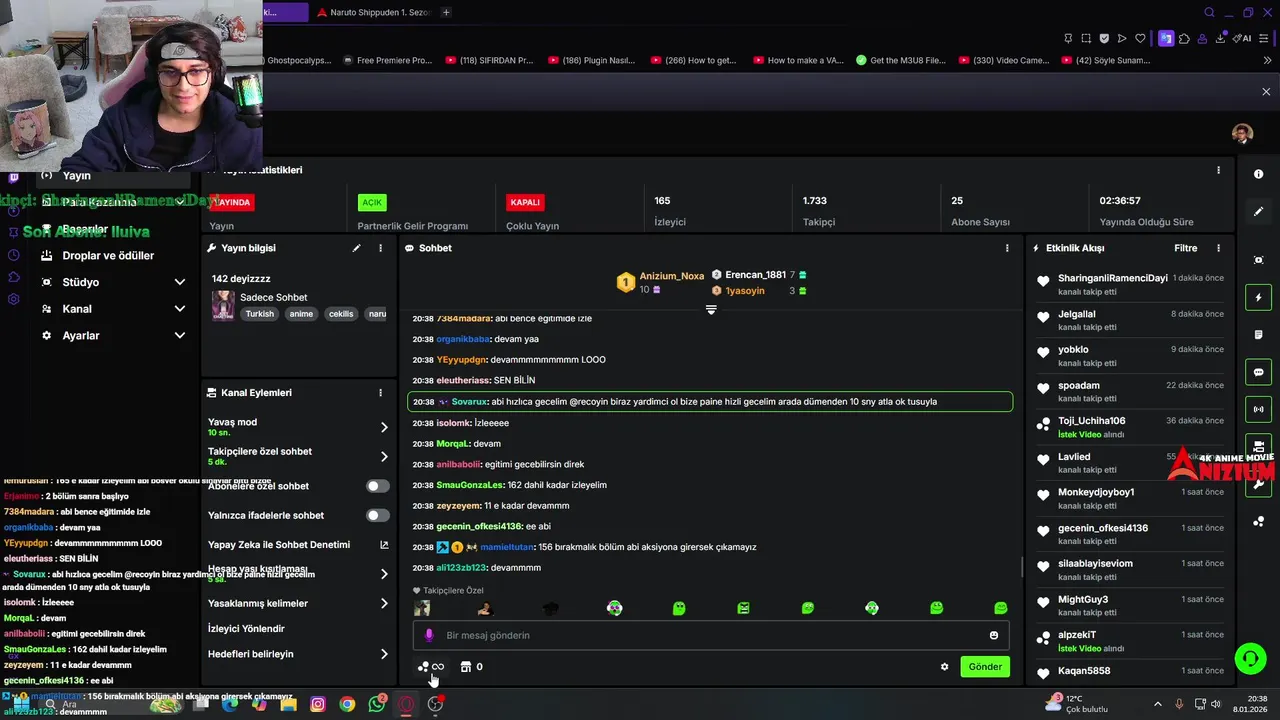Click Toji_Uchiha106 İstek Video entry
The width and height of the screenshot is (1280, 720).
(x=1130, y=427)
